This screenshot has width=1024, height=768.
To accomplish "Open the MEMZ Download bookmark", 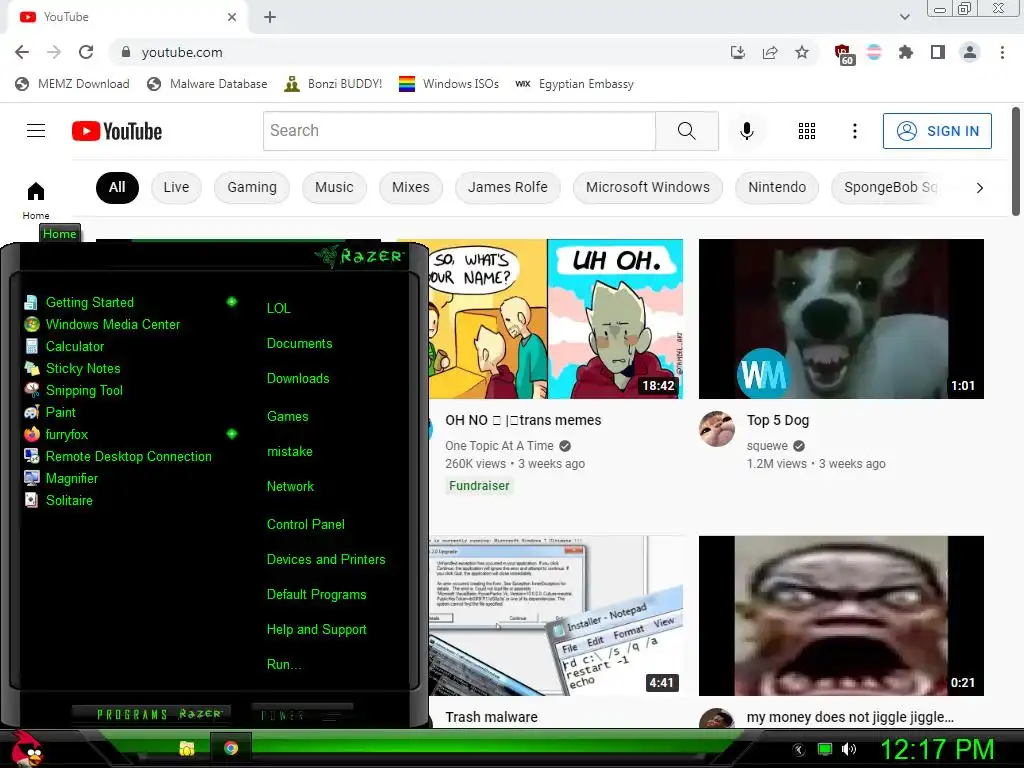I will click(x=72, y=84).
